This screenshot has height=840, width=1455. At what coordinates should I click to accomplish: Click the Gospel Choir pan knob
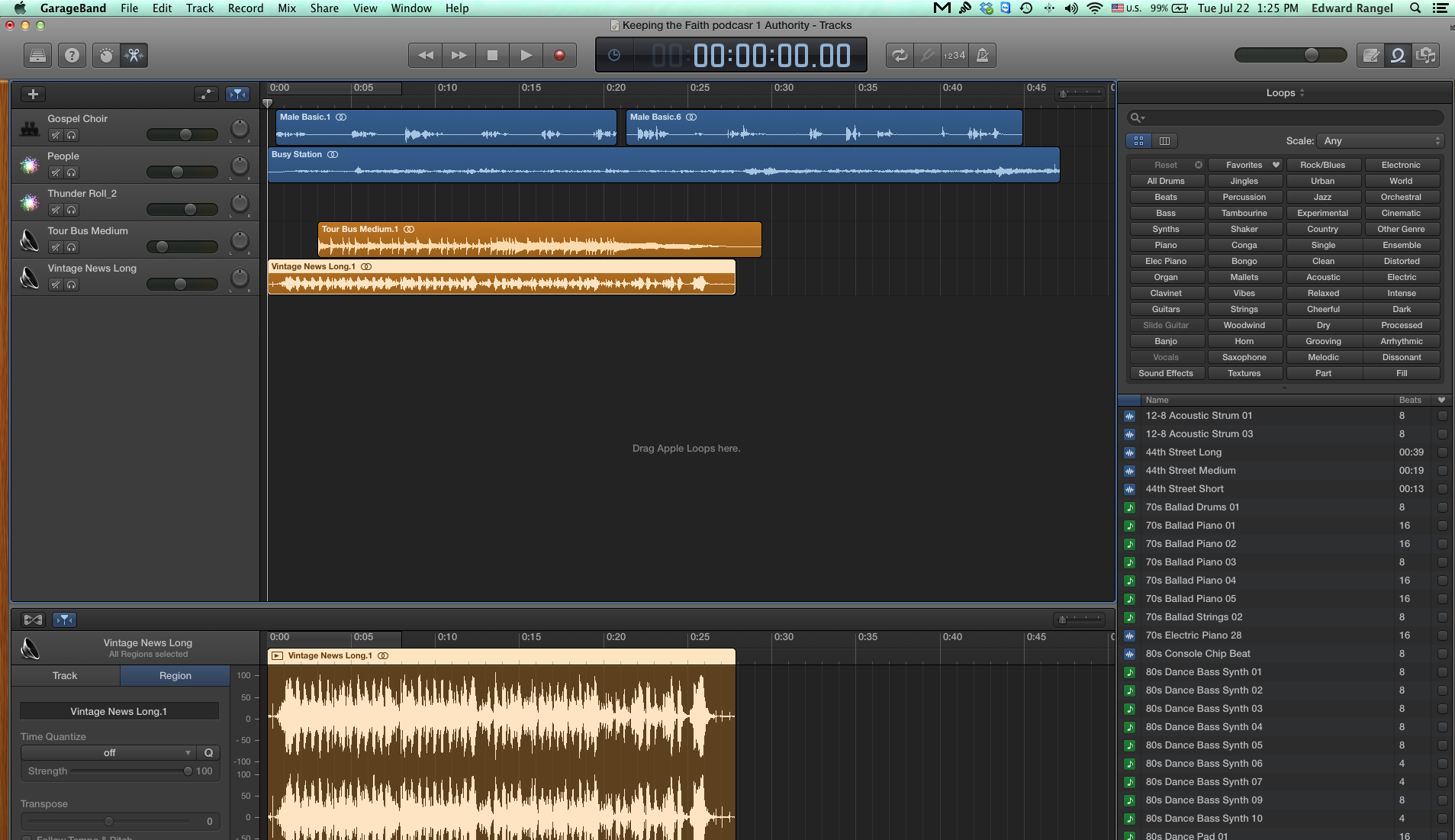(240, 129)
